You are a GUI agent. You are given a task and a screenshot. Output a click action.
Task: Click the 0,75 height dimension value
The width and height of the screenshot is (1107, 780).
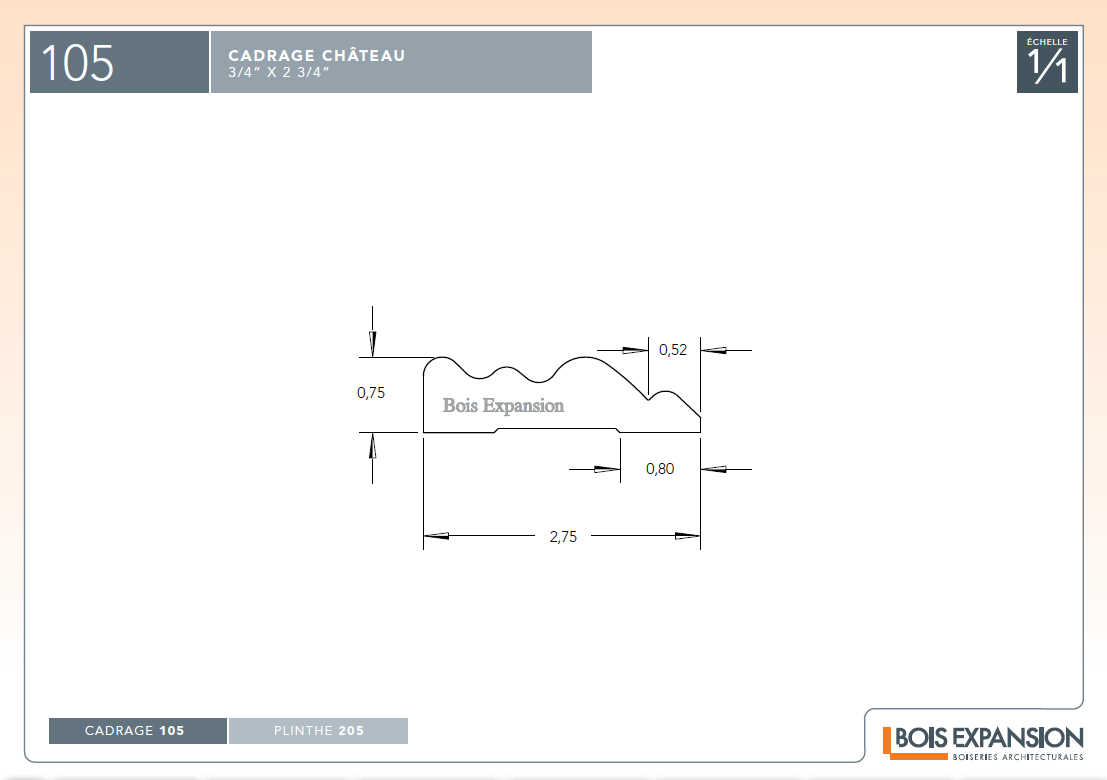click(x=371, y=392)
